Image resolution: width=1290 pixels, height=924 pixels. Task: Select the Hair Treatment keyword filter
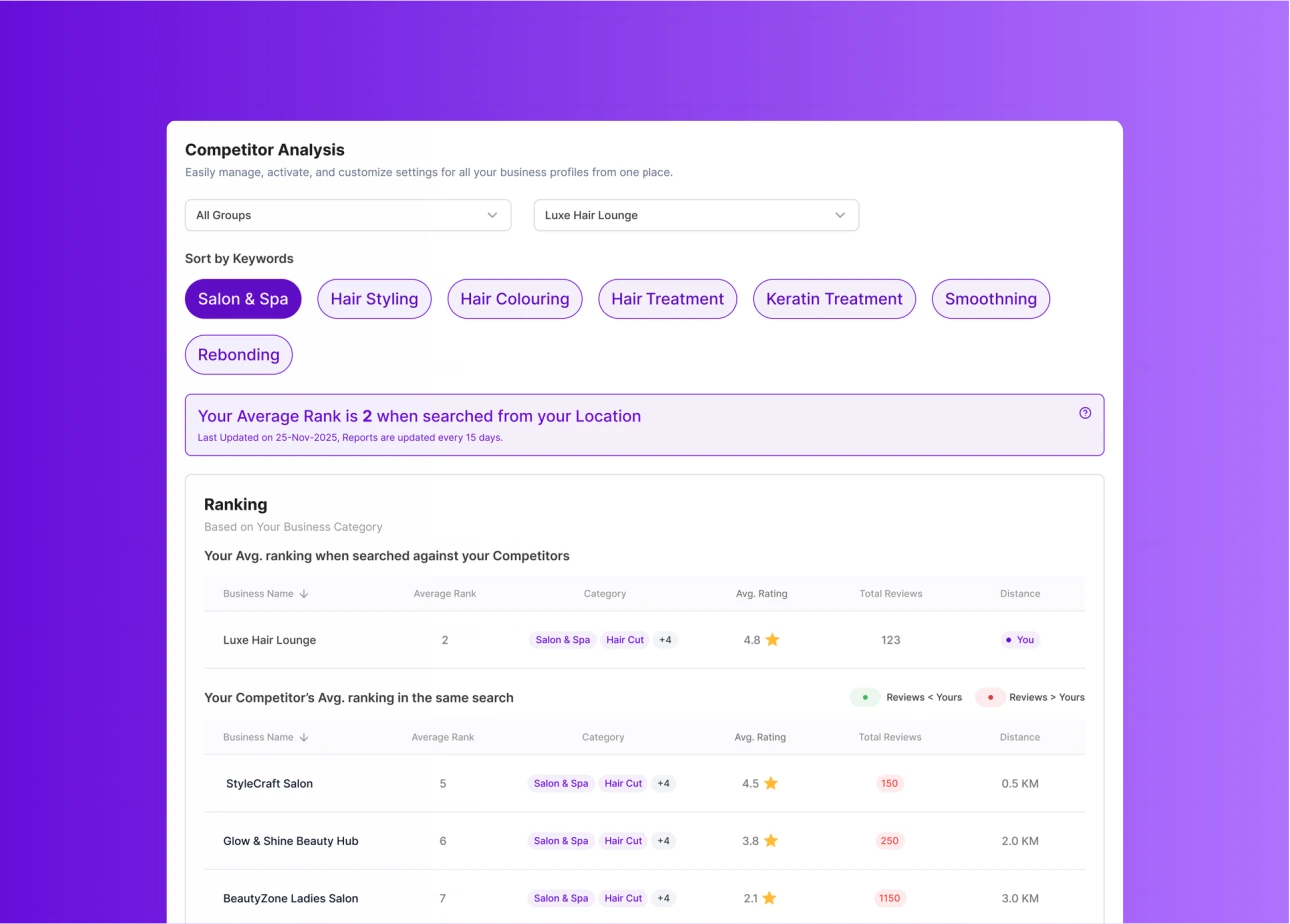(x=667, y=299)
